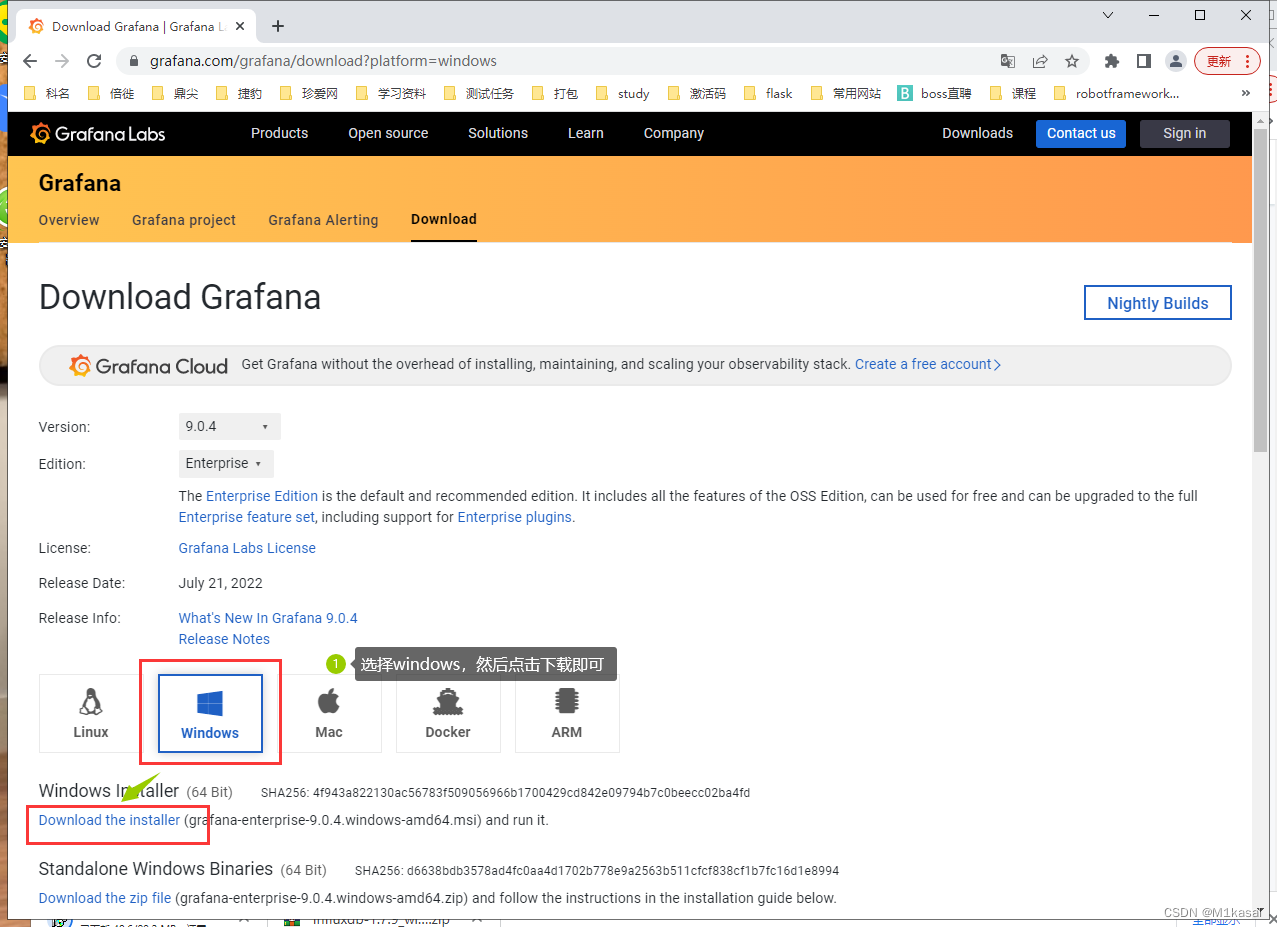This screenshot has height=927, width=1277.
Task: Reload the Grafana download page
Action: point(94,61)
